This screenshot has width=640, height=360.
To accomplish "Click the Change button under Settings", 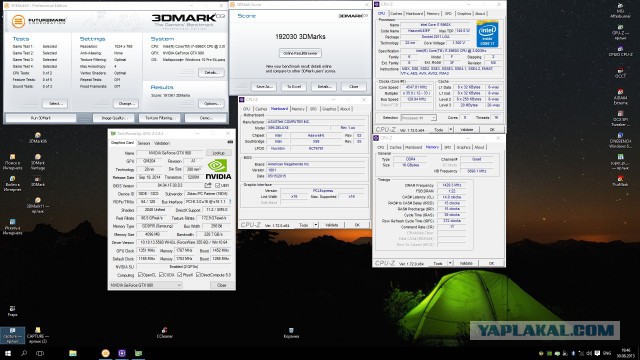I will point(125,104).
